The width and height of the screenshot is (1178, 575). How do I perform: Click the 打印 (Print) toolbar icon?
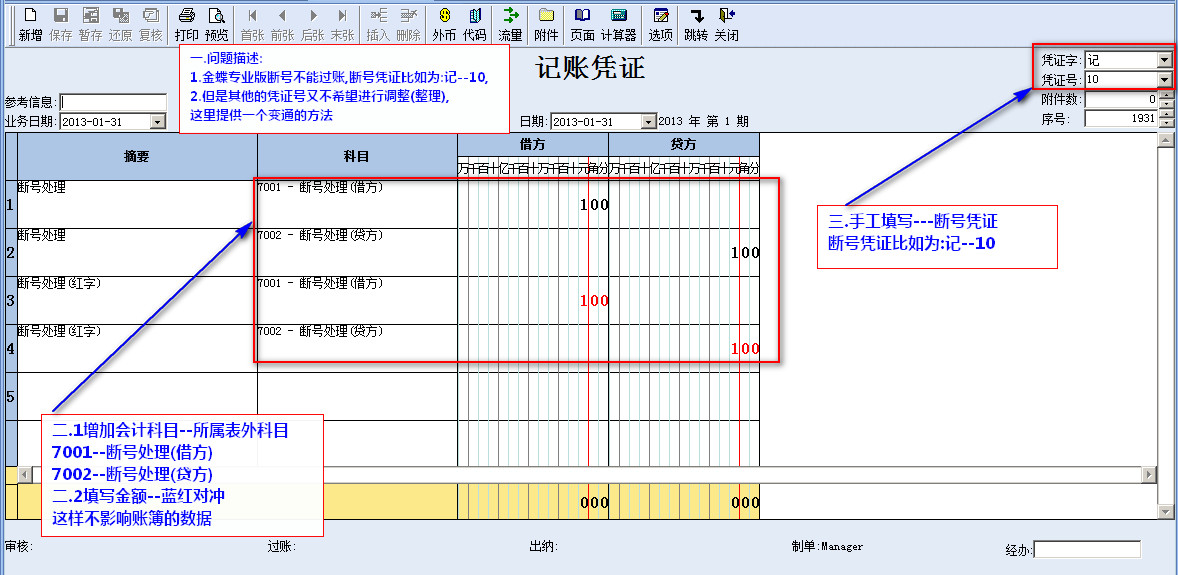[186, 24]
